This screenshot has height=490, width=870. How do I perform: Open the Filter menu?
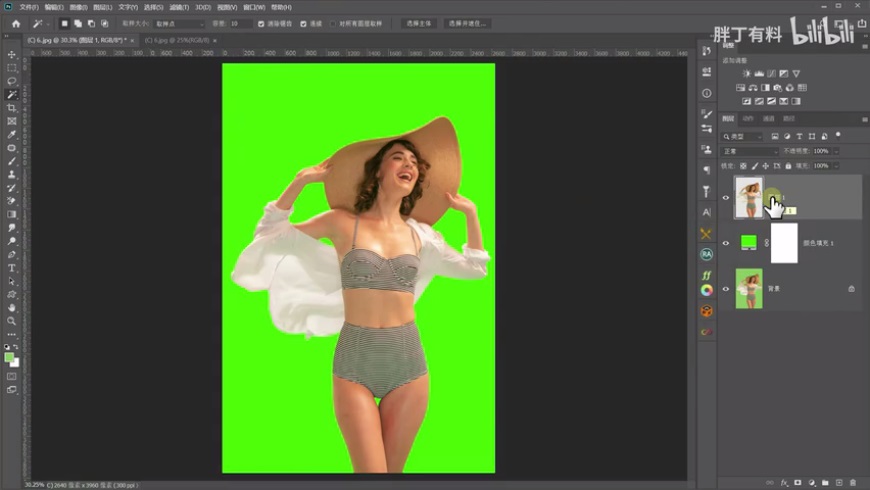point(180,7)
